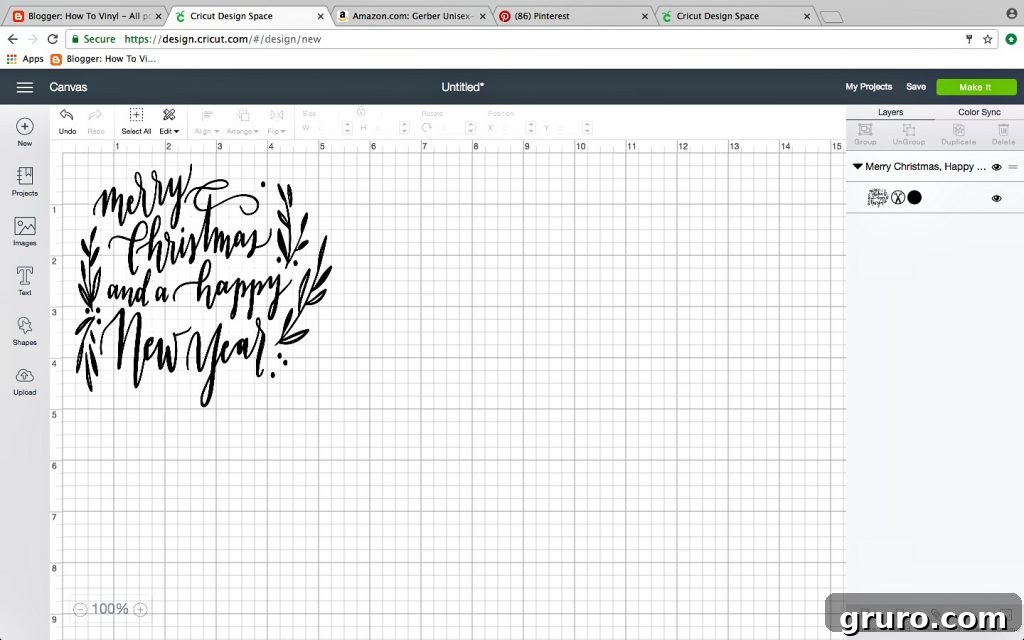Click the Redo arrow in toolbar

[x=95, y=116]
